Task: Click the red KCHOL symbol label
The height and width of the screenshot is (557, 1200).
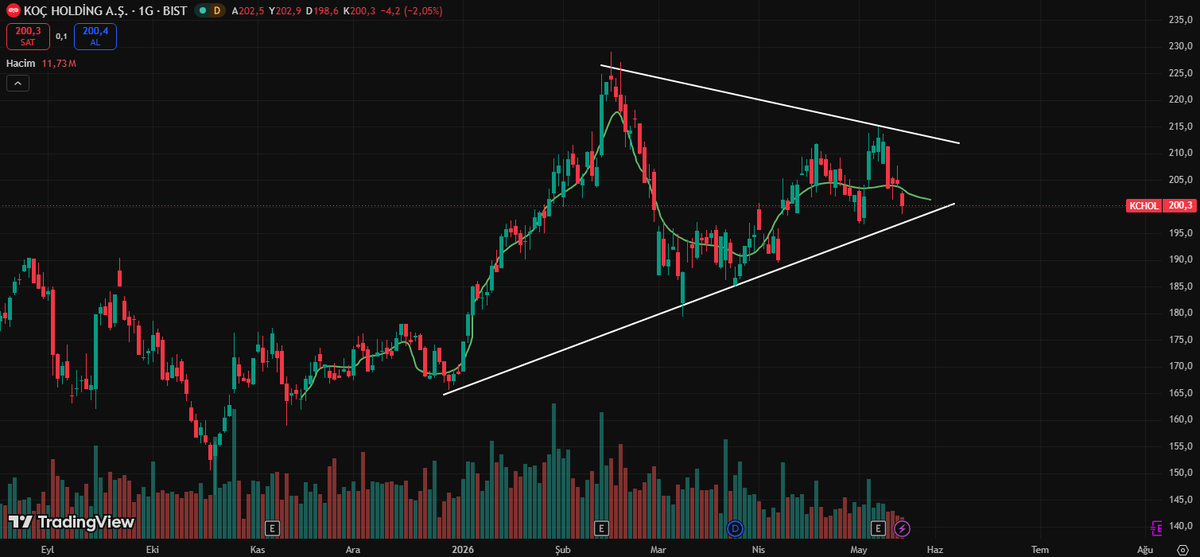Action: click(1143, 206)
